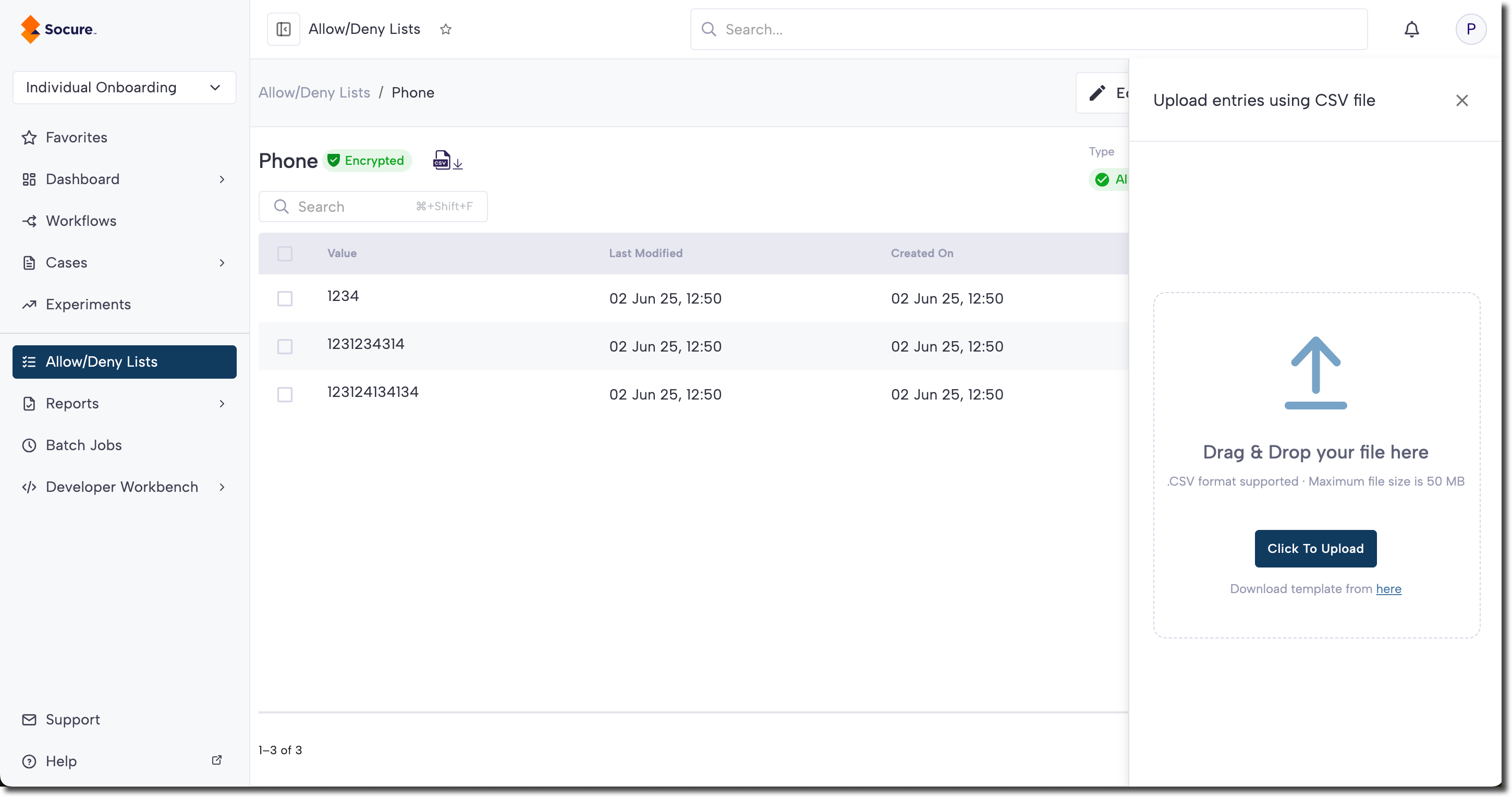Open the Workflows sidebar item
The width and height of the screenshot is (1512, 797).
[81, 221]
